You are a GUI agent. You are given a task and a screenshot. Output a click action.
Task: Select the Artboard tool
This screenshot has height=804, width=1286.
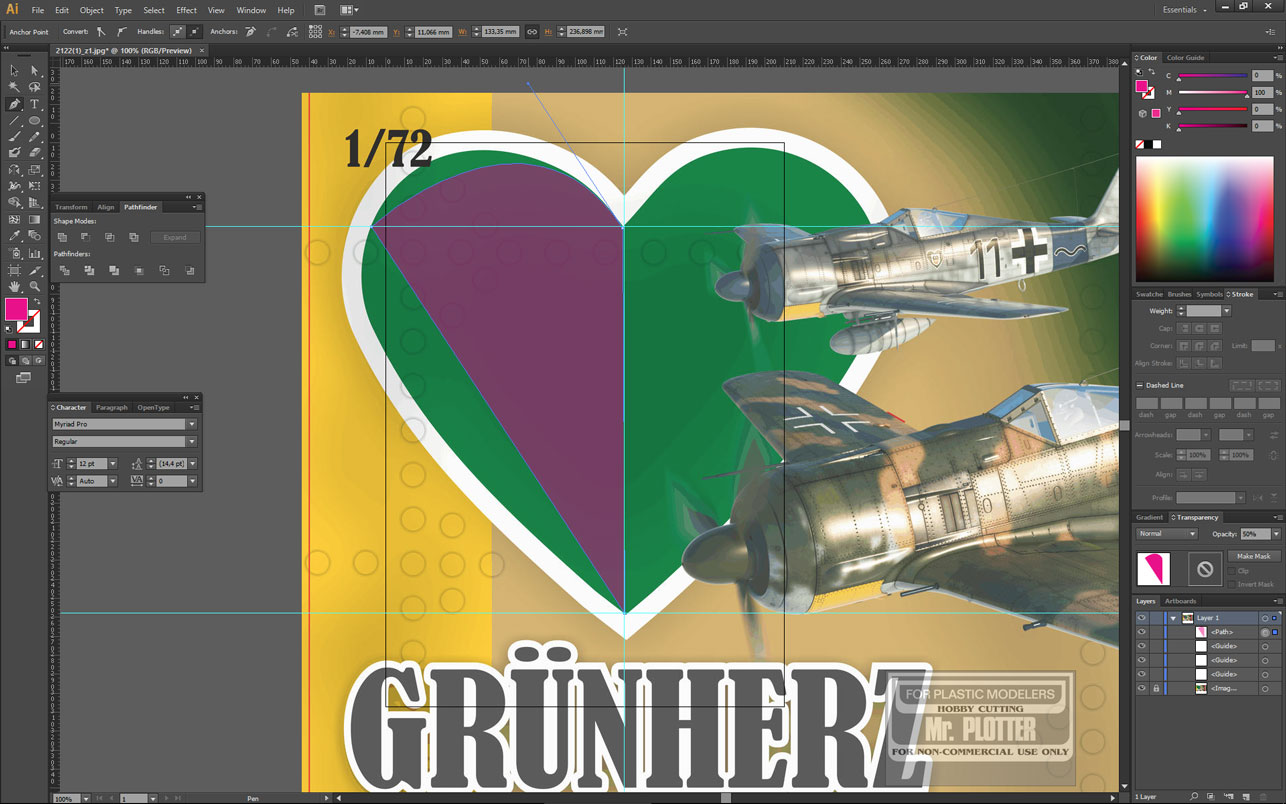(14, 269)
